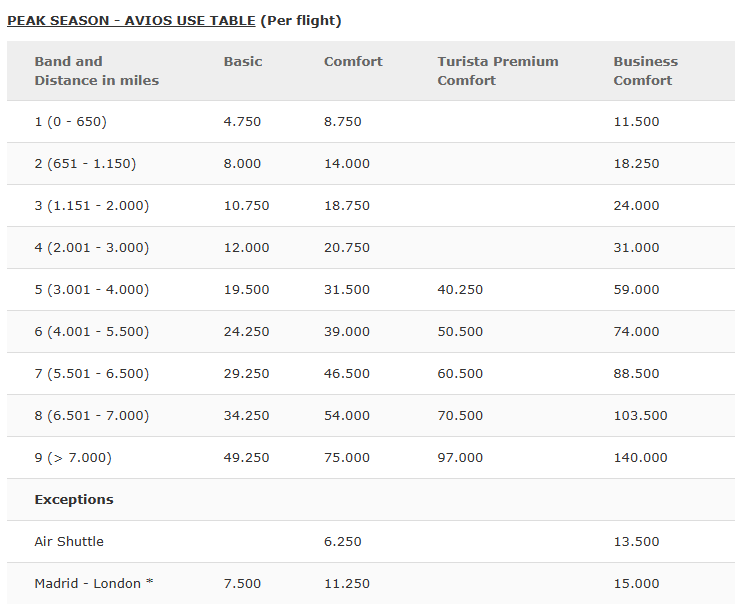The image size is (736, 607).
Task: Select the band 3 (1.151 - 2.000) label
Action: click(91, 206)
